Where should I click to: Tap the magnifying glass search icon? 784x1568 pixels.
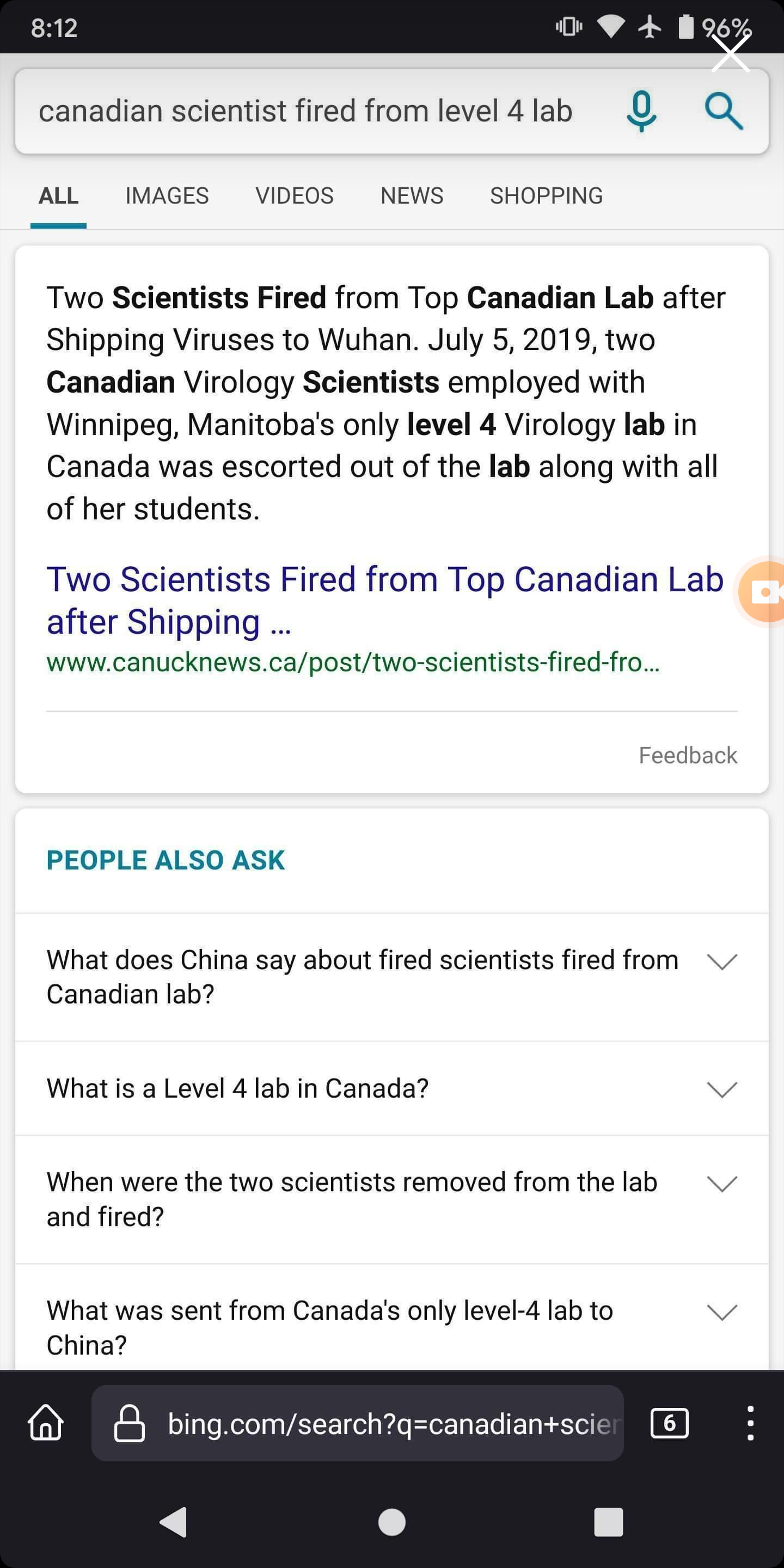pos(724,112)
